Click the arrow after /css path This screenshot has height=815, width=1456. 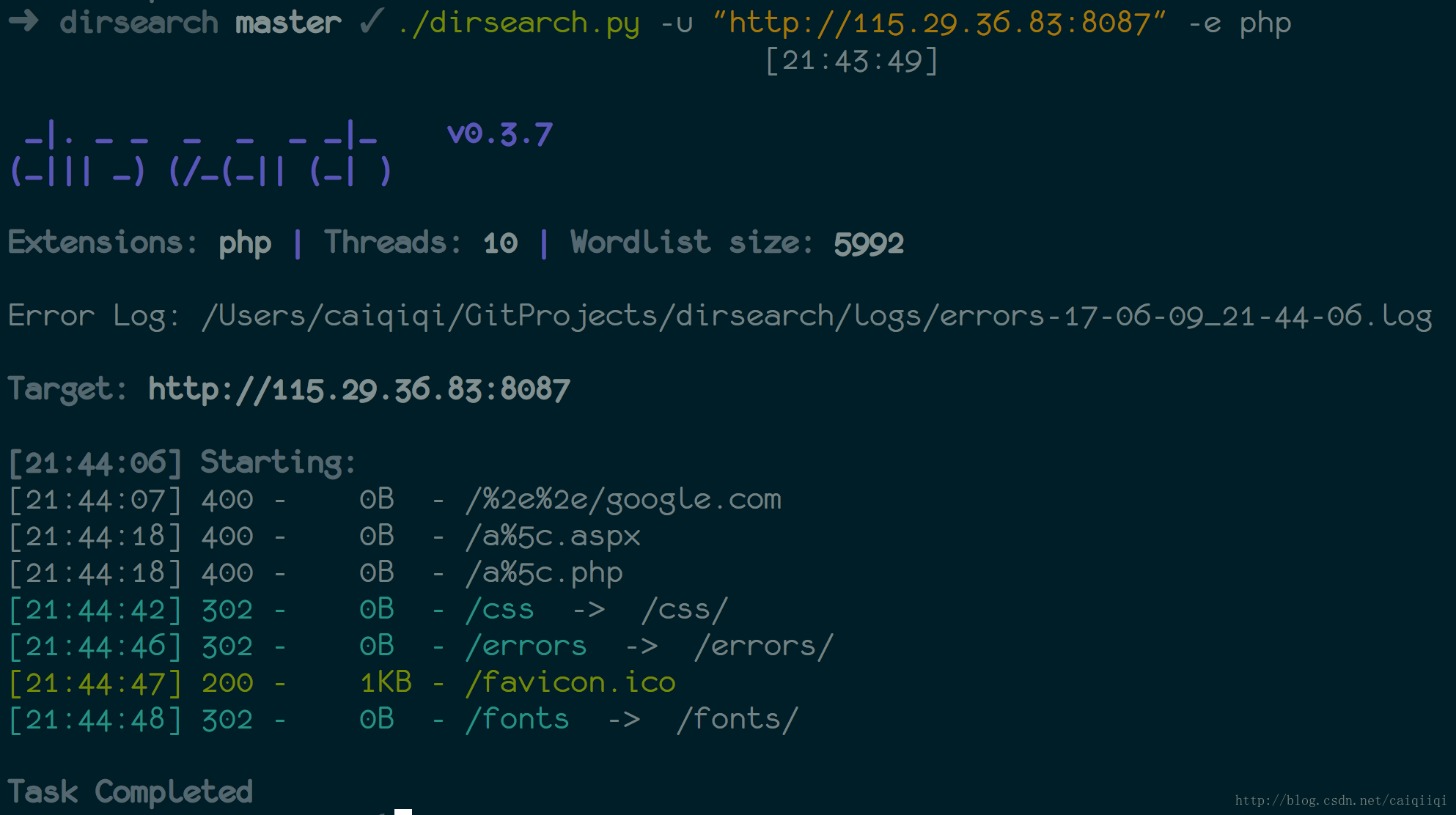point(589,610)
